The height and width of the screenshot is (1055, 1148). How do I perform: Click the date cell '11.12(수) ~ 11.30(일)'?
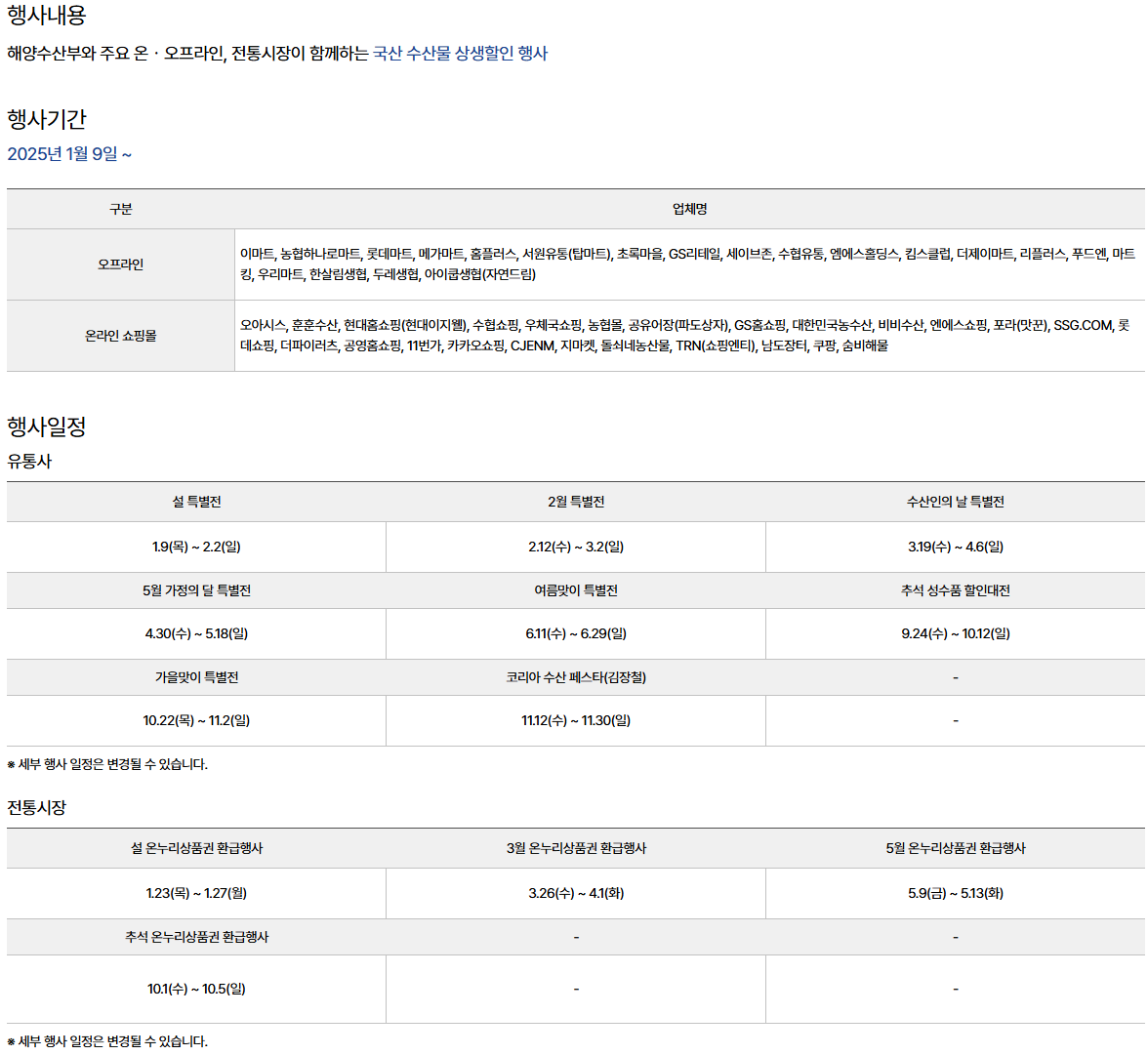click(576, 720)
